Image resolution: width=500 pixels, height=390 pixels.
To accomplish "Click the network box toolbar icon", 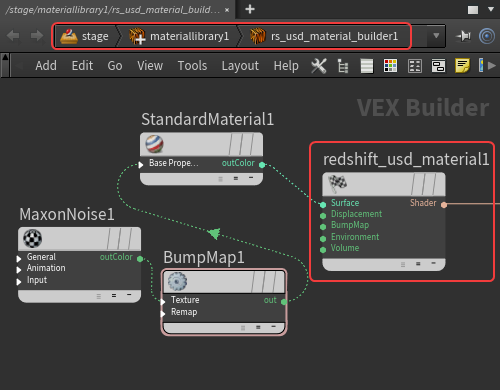I will tap(438, 66).
